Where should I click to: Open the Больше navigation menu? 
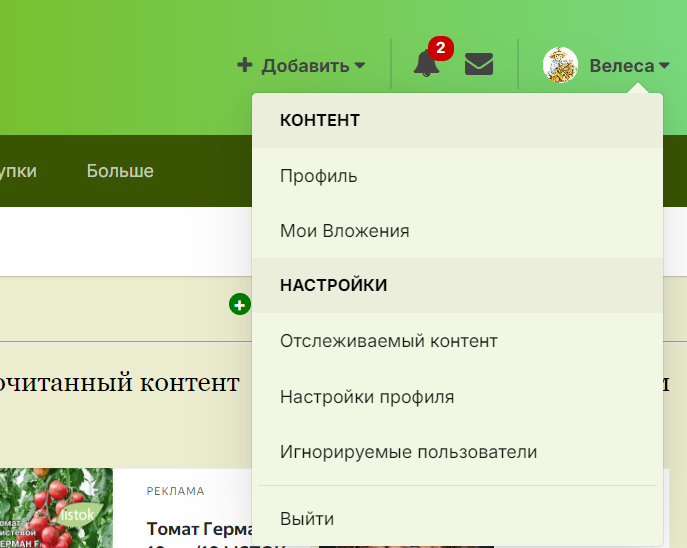(120, 171)
